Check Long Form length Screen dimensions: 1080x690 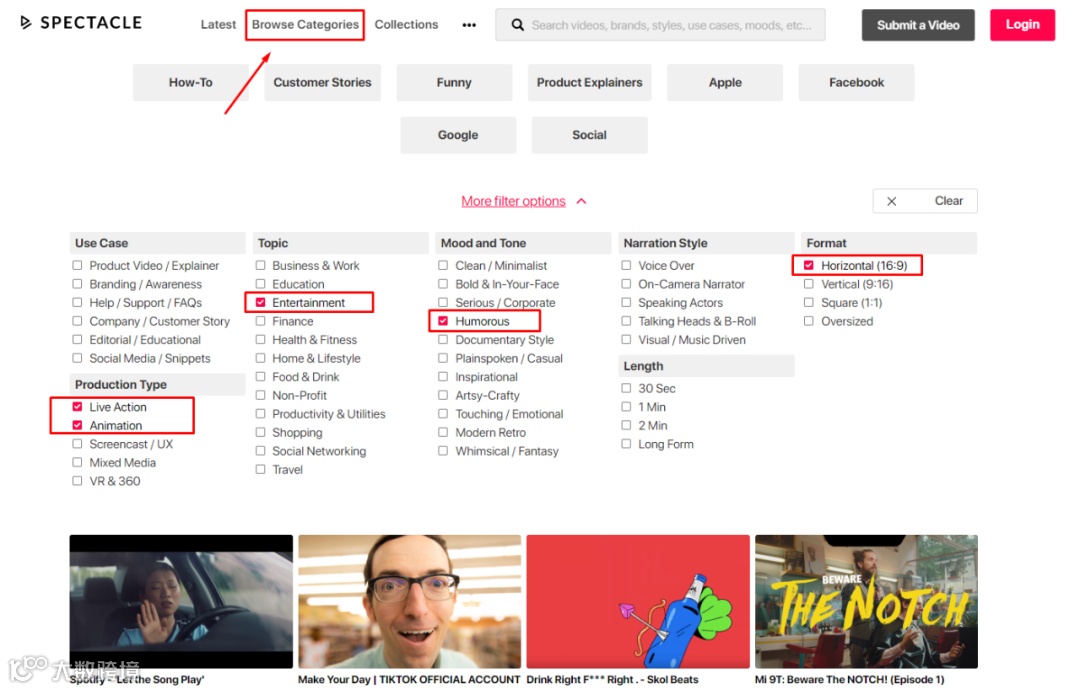[626, 444]
